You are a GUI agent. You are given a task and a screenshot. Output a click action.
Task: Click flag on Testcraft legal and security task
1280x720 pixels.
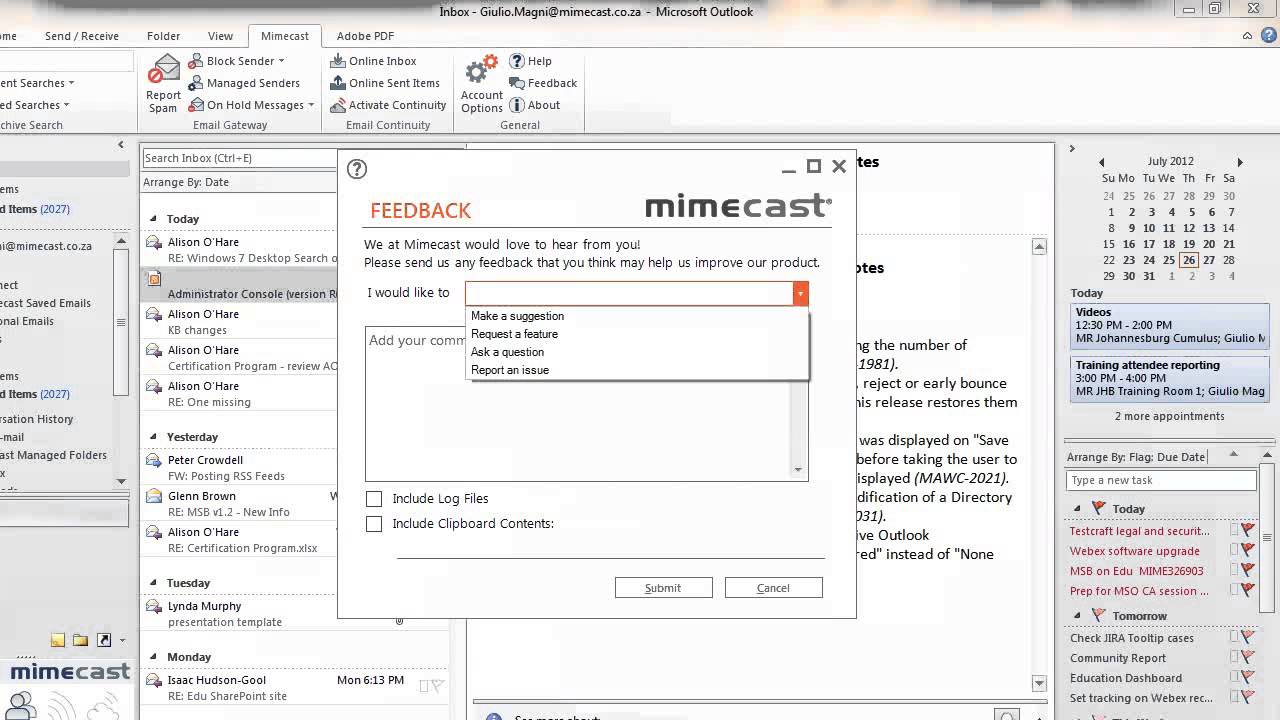click(x=1248, y=531)
